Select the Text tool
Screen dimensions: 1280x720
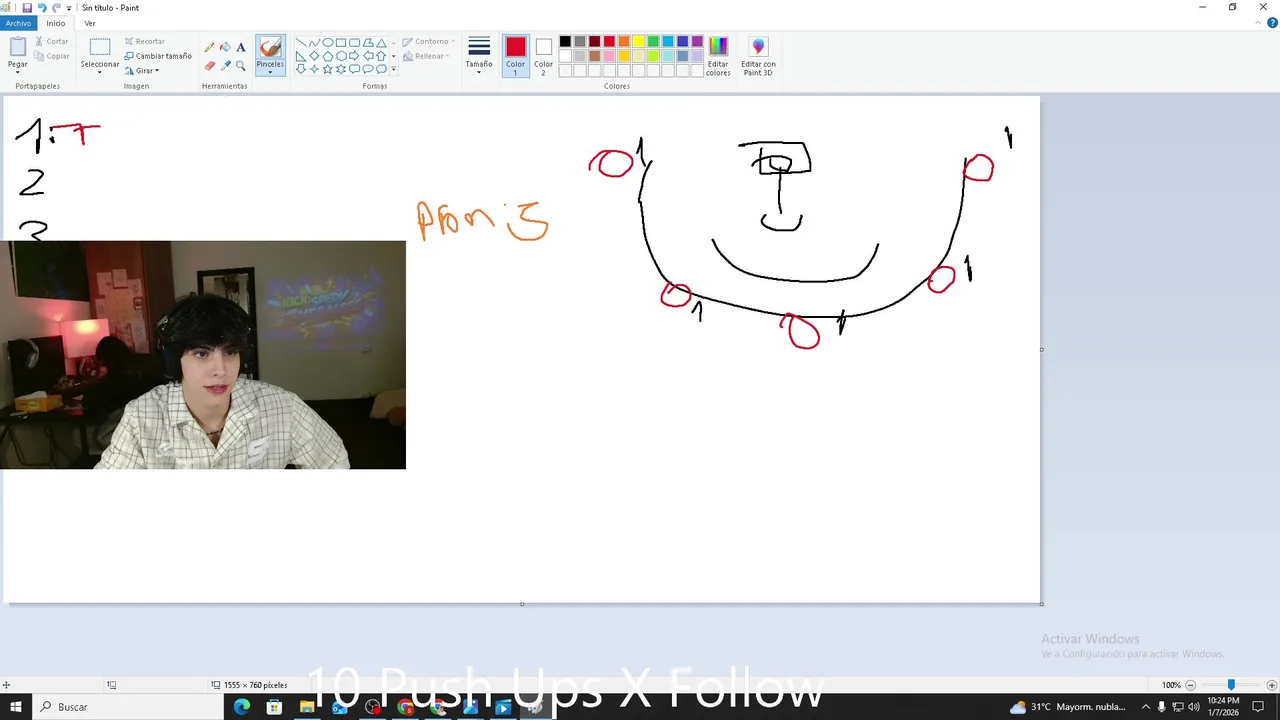click(x=241, y=47)
